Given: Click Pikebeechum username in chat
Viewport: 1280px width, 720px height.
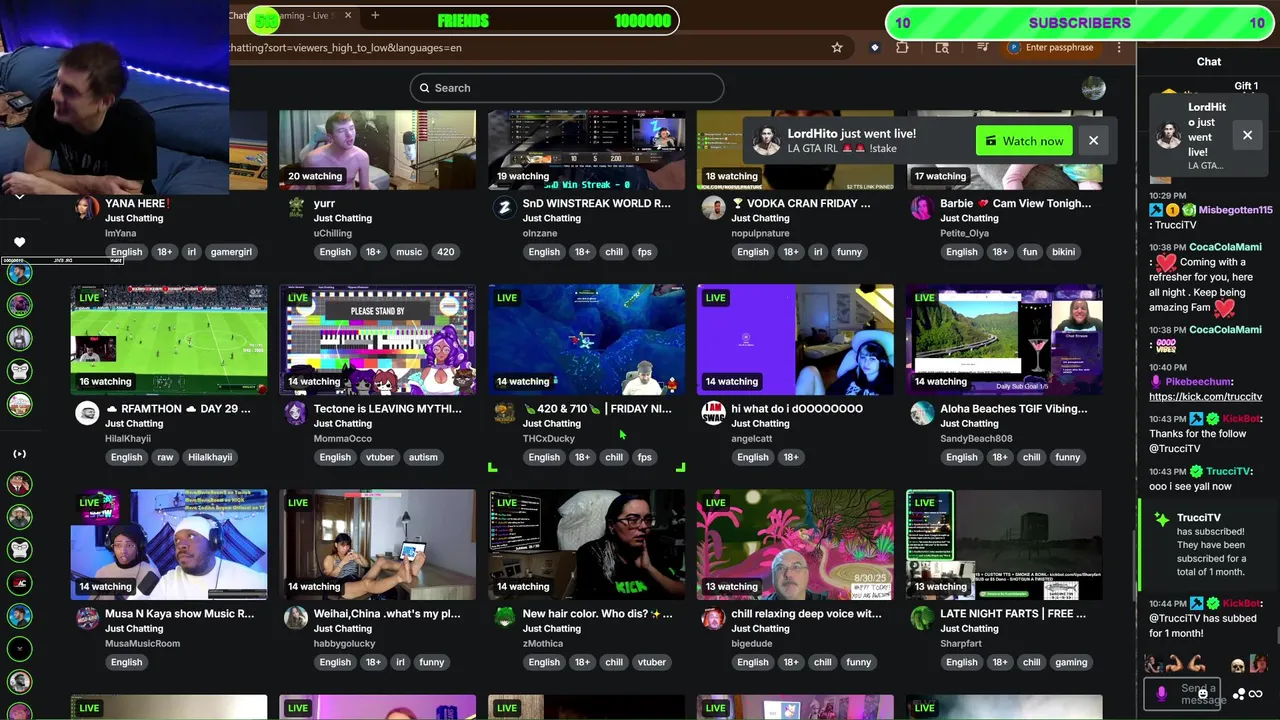Looking at the screenshot, I should (1197, 381).
